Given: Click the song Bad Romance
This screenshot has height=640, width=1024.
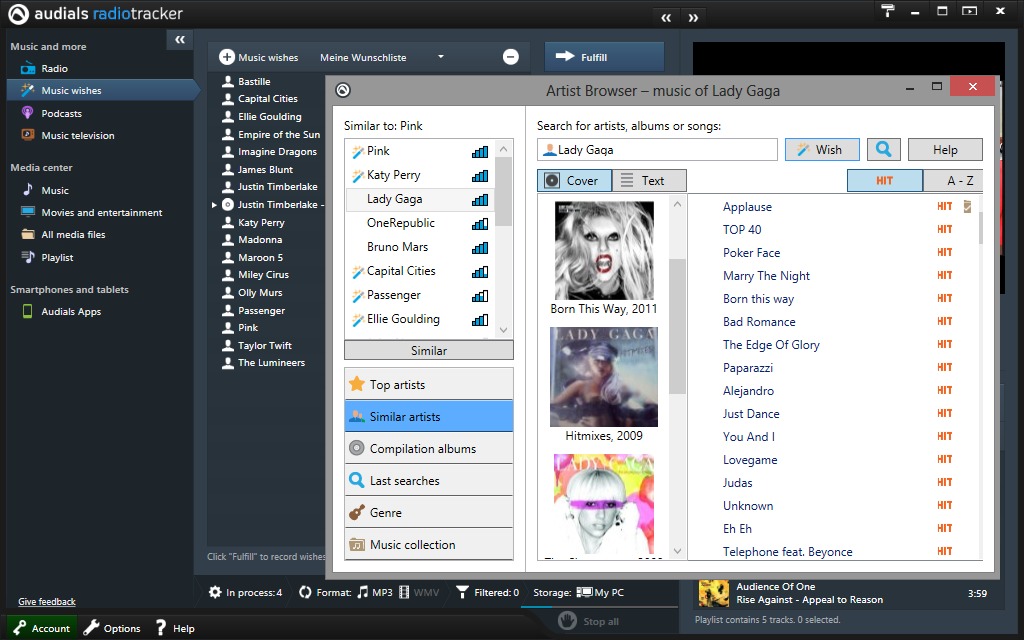Looking at the screenshot, I should click(x=759, y=321).
